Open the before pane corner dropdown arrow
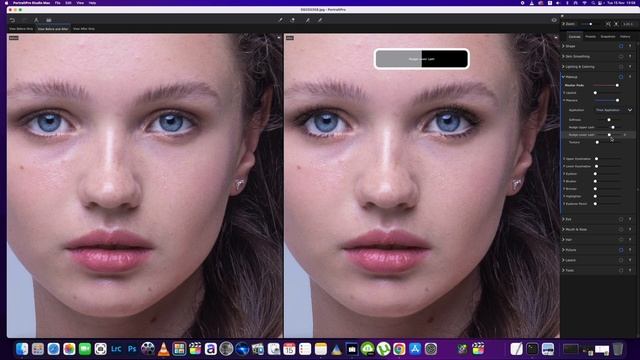The image size is (640, 360). 279,38
